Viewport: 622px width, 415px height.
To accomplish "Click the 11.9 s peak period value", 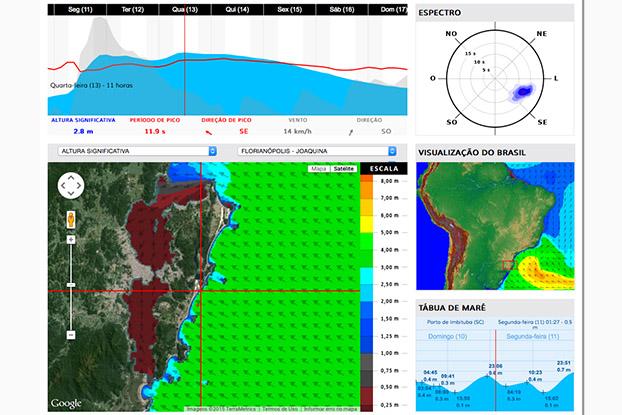I will [x=155, y=131].
